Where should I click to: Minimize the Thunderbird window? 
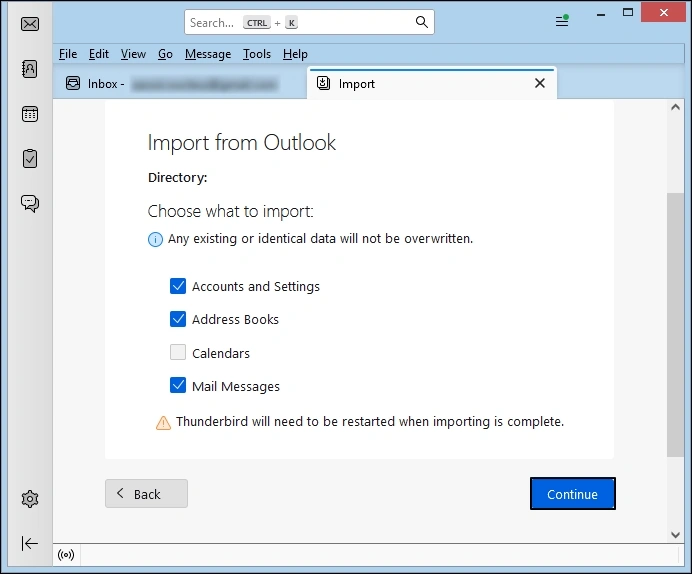coord(600,14)
